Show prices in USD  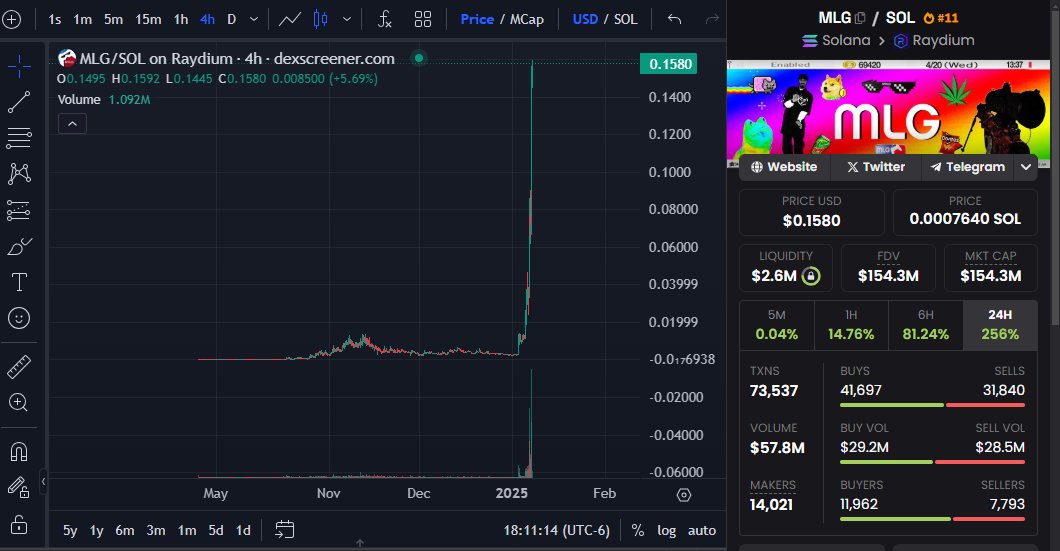tap(585, 20)
